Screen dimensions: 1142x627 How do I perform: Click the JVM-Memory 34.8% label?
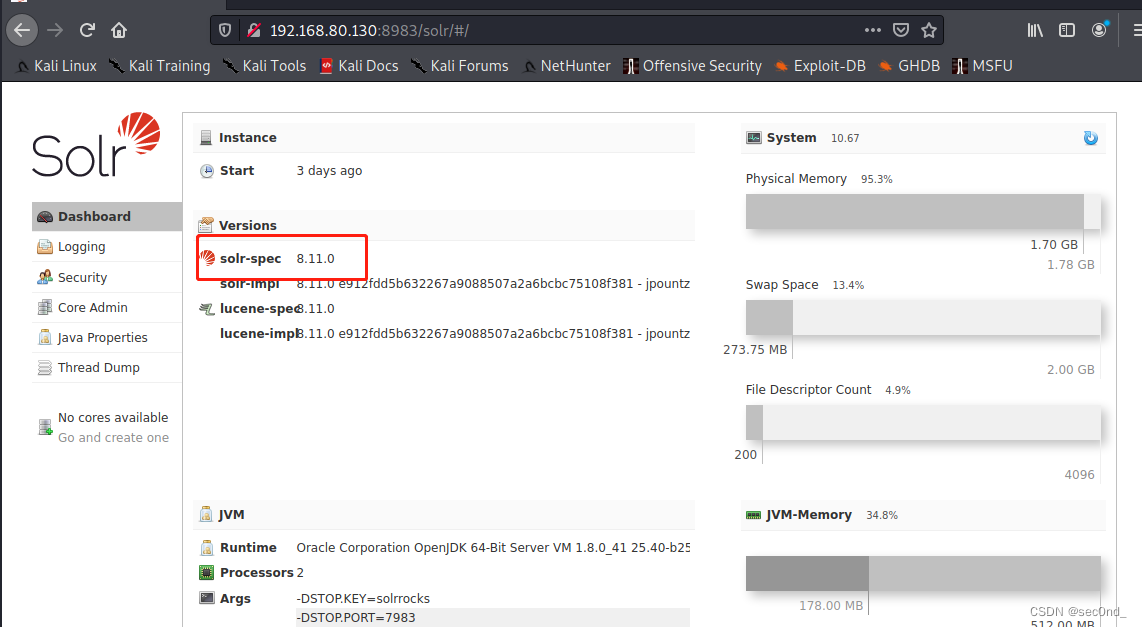tap(881, 516)
